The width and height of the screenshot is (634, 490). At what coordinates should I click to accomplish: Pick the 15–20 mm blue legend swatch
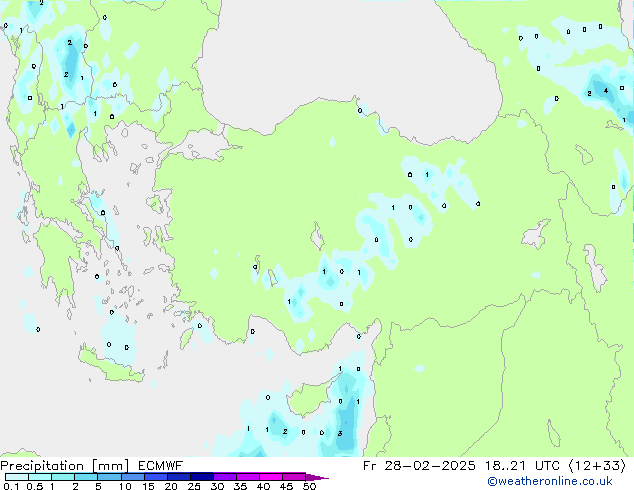155,477
